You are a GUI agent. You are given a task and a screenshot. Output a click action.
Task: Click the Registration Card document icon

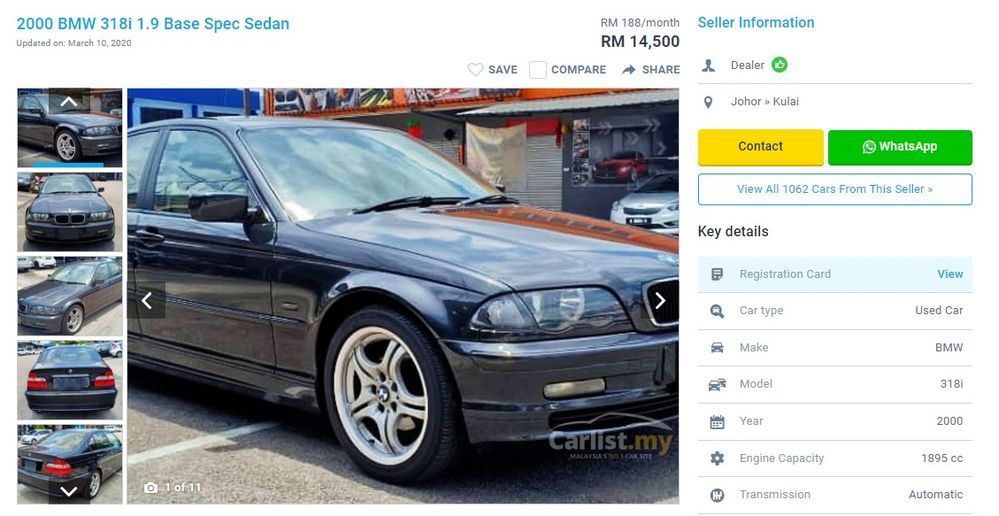[717, 274]
